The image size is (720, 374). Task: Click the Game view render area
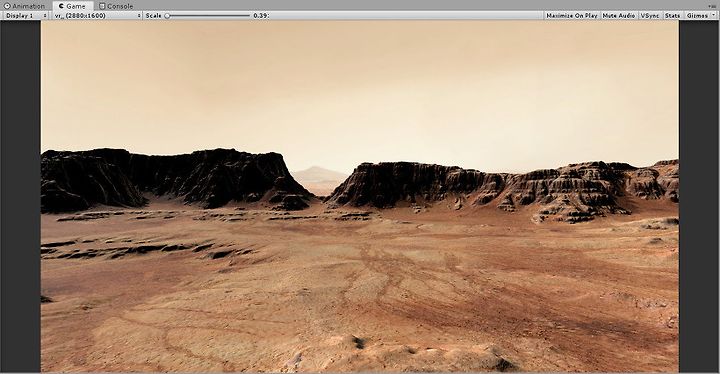[x=360, y=196]
